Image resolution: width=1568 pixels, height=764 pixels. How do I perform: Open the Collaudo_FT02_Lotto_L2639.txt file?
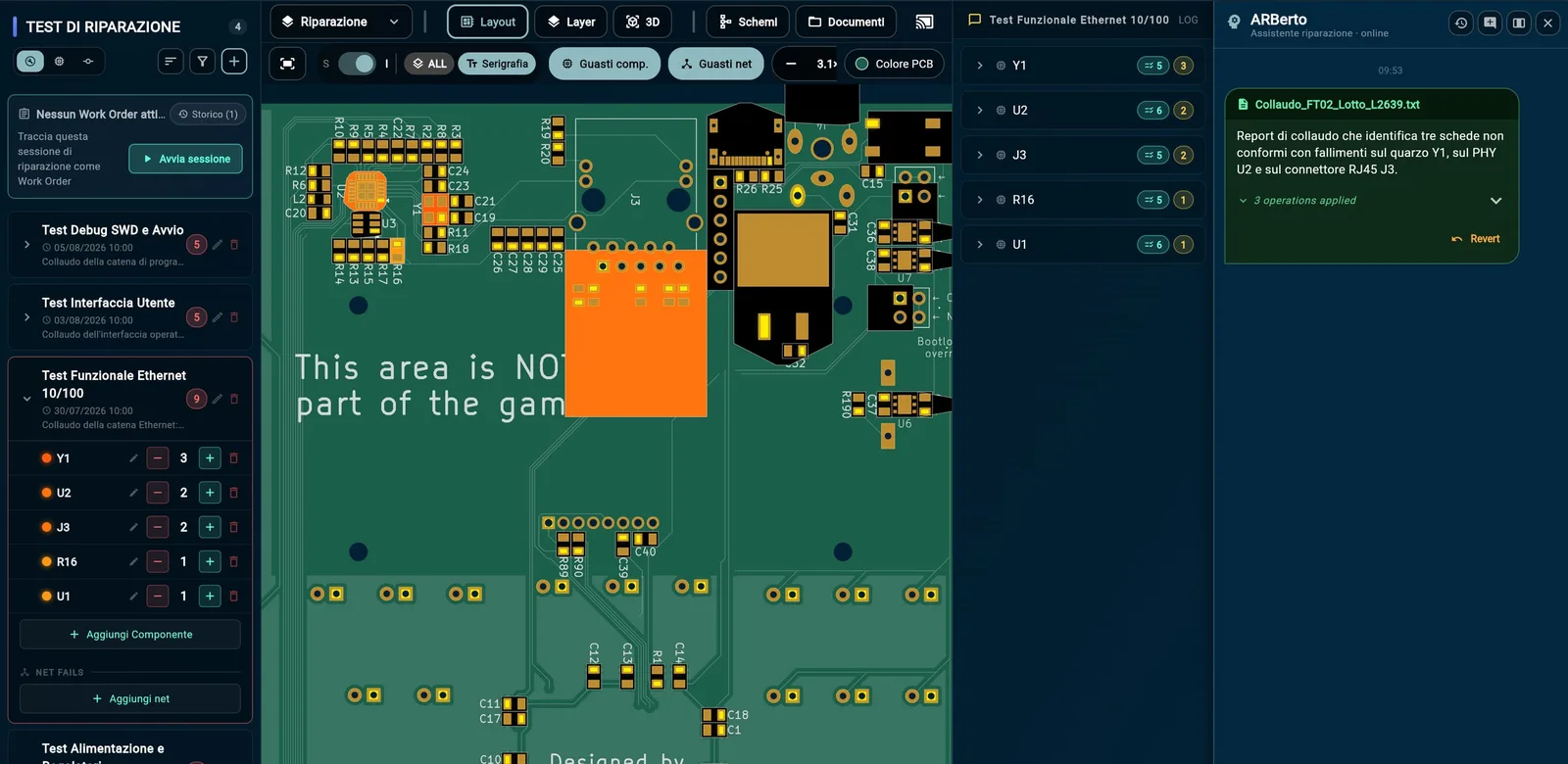click(x=1338, y=105)
